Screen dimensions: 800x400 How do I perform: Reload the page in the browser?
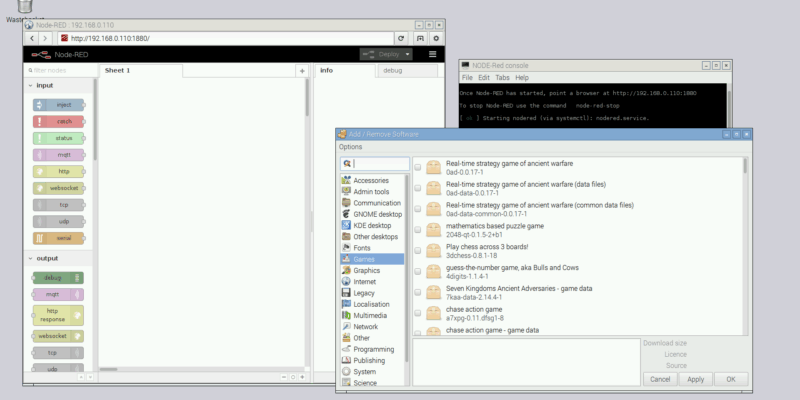401,37
